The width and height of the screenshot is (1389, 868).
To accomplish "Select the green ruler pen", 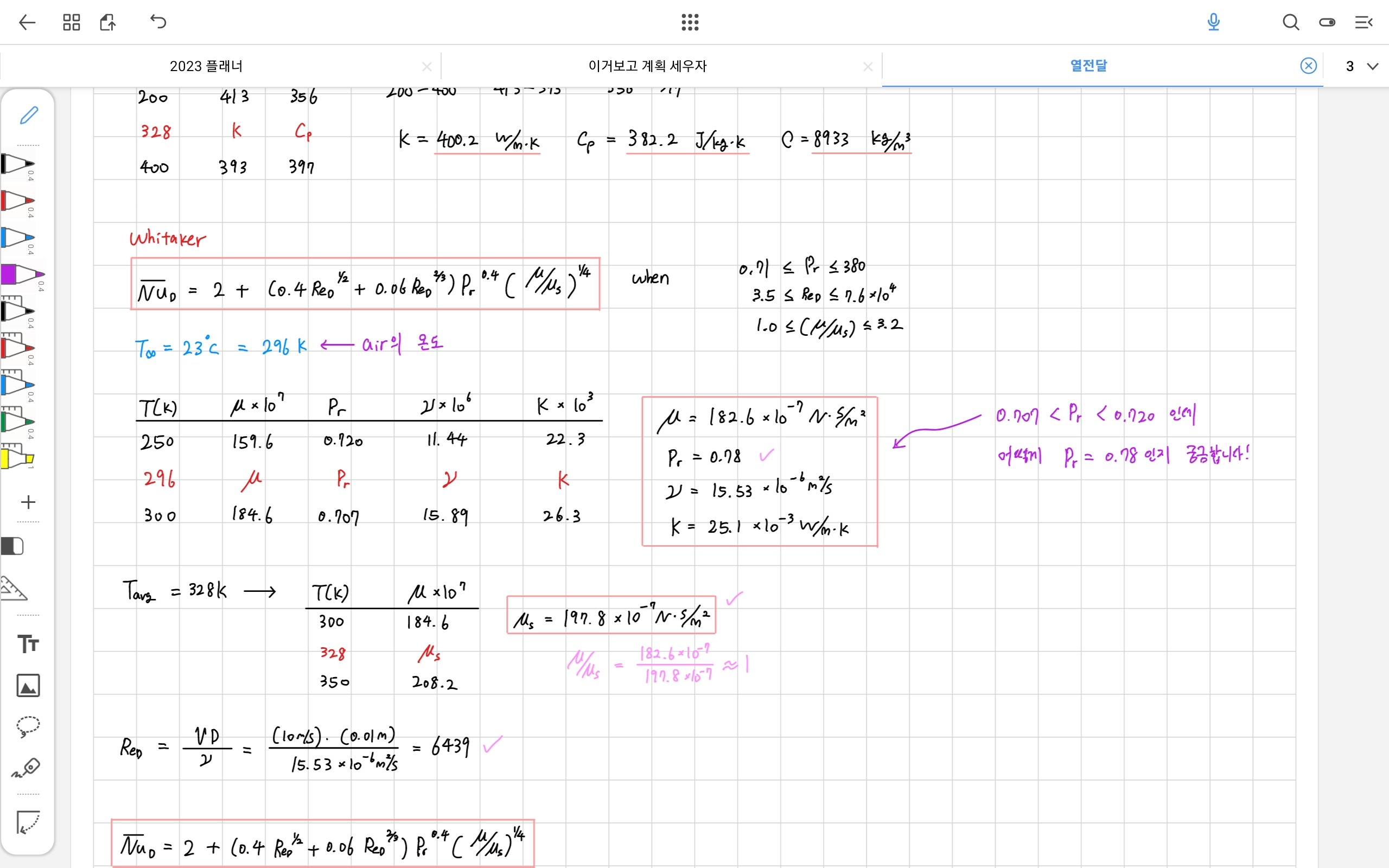I will pos(17,421).
